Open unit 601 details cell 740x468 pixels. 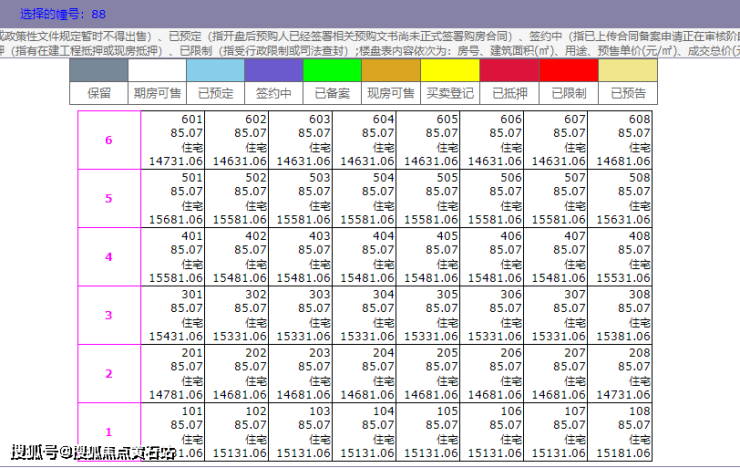click(x=174, y=140)
